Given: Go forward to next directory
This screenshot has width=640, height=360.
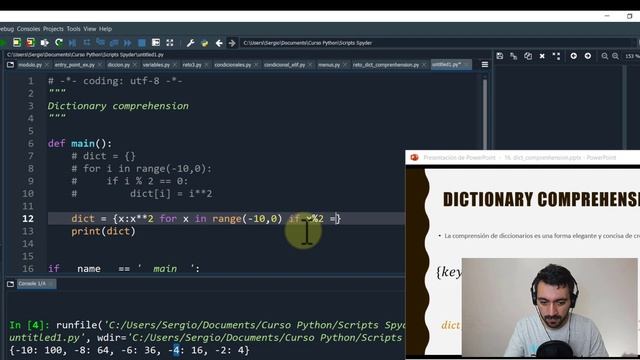Looking at the screenshot, I should click(x=232, y=42).
